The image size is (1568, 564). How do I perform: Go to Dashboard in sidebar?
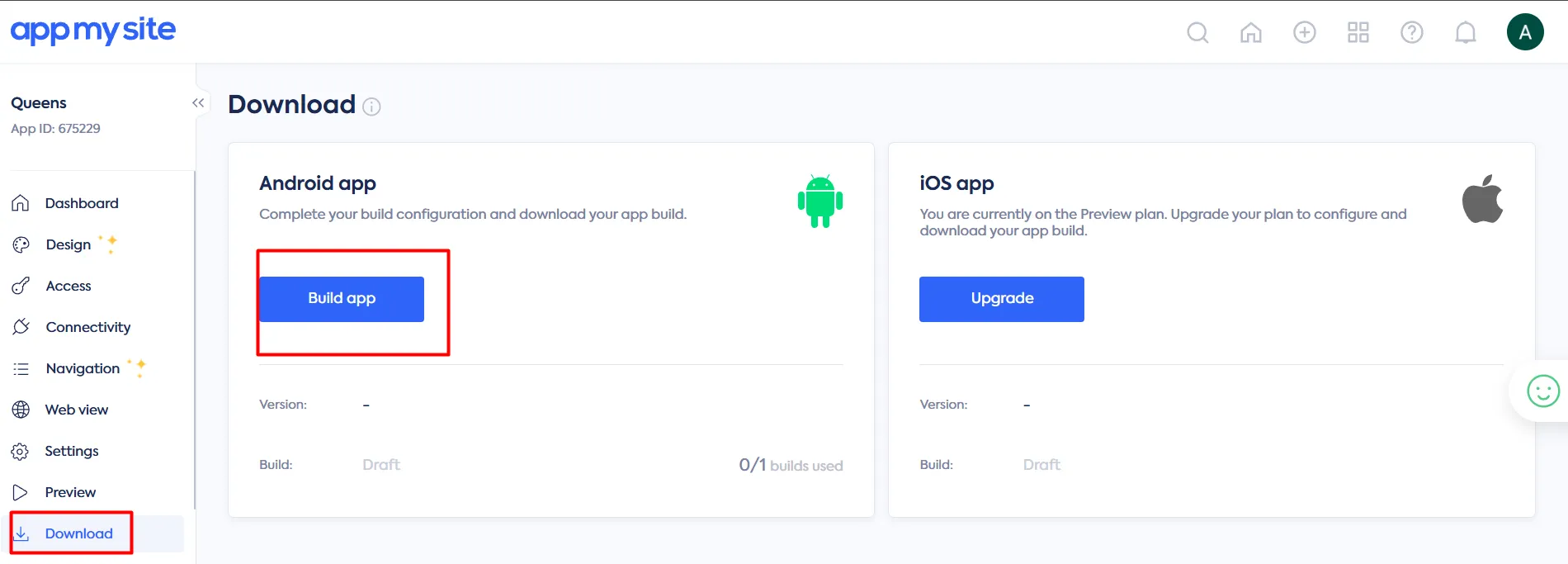81,203
